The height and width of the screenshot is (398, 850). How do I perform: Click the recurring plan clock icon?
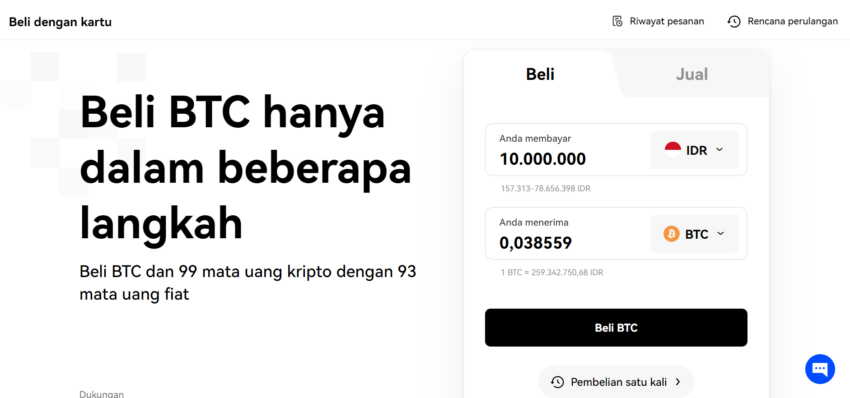click(734, 22)
